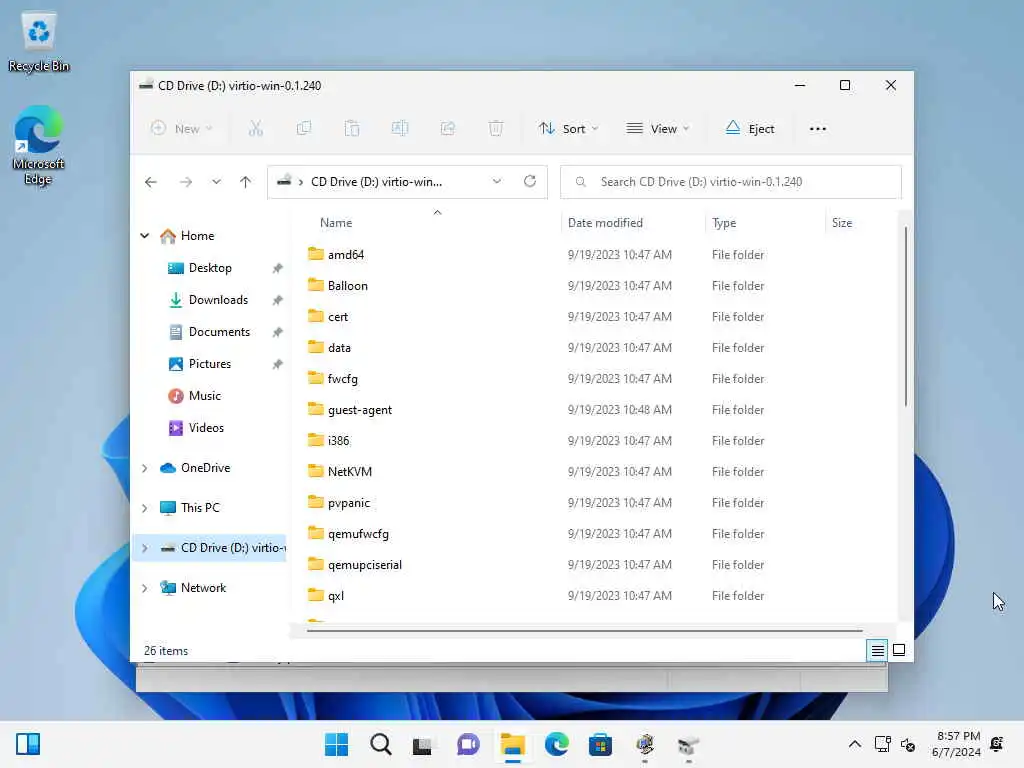Viewport: 1024px width, 768px height.
Task: Open Recent locations chevron dropdown
Action: pyautogui.click(x=216, y=182)
